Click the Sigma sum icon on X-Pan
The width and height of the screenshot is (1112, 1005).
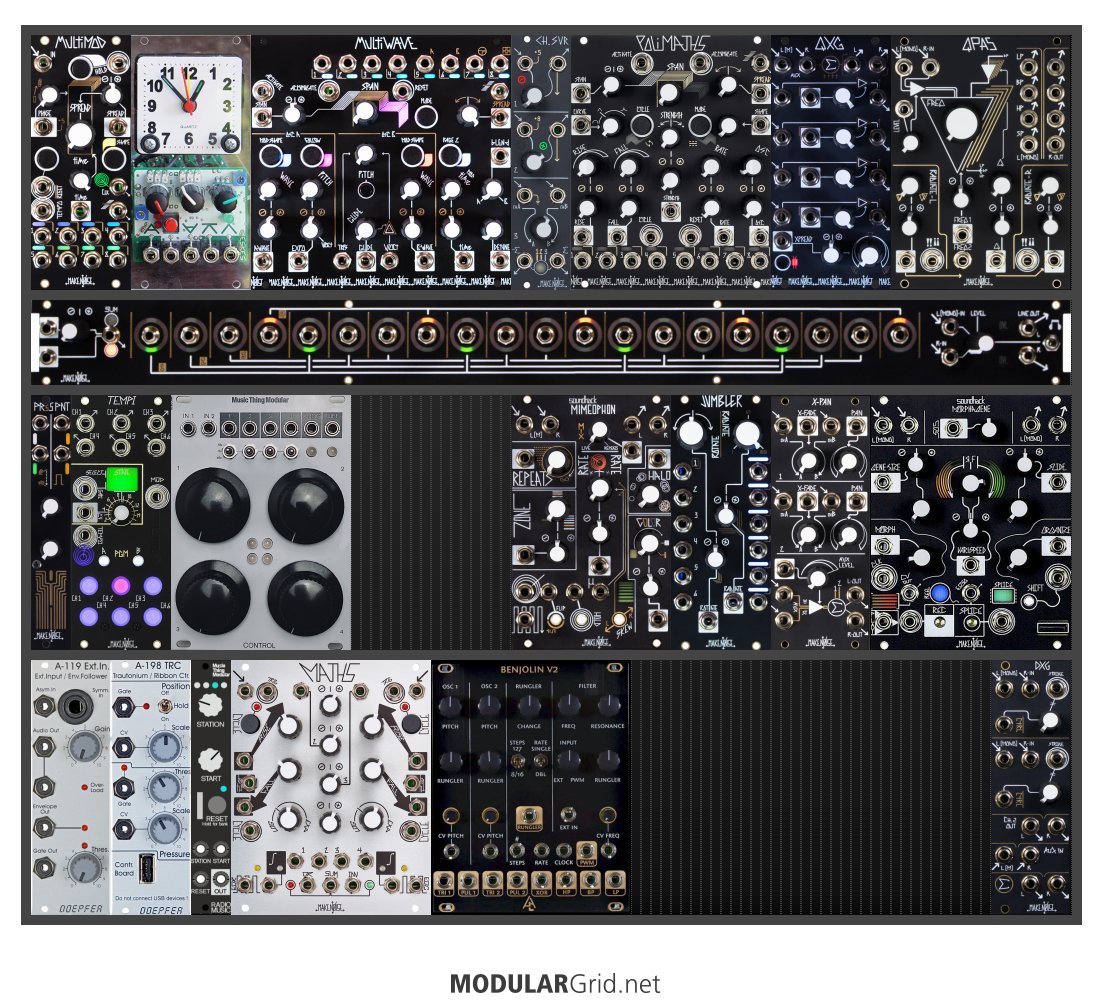(836, 606)
